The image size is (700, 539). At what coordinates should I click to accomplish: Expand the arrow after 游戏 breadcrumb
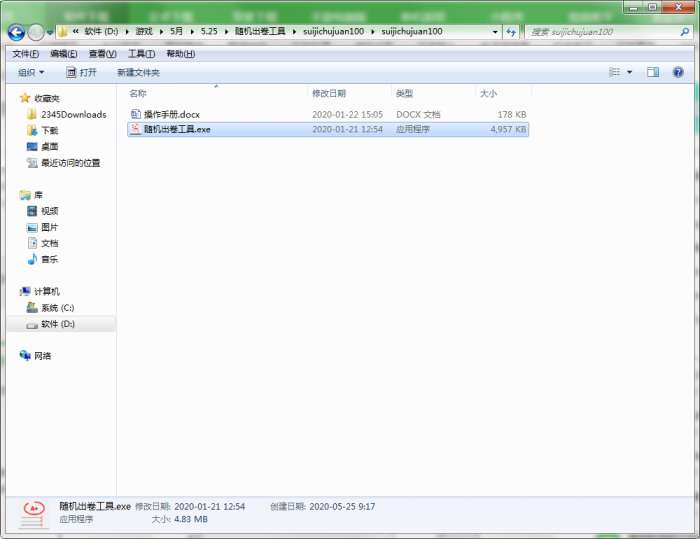point(161,32)
